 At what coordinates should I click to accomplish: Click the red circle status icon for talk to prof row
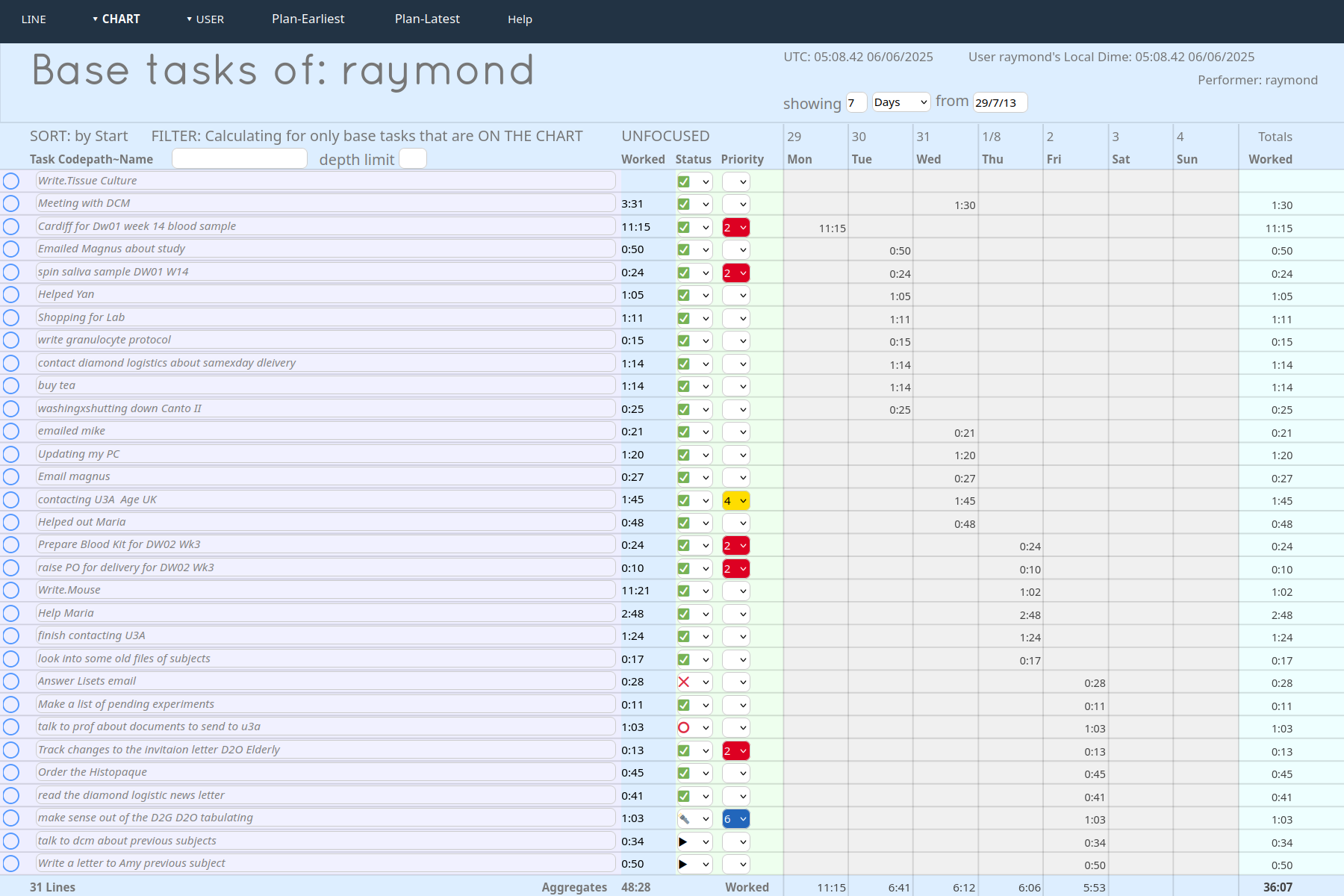point(684,727)
